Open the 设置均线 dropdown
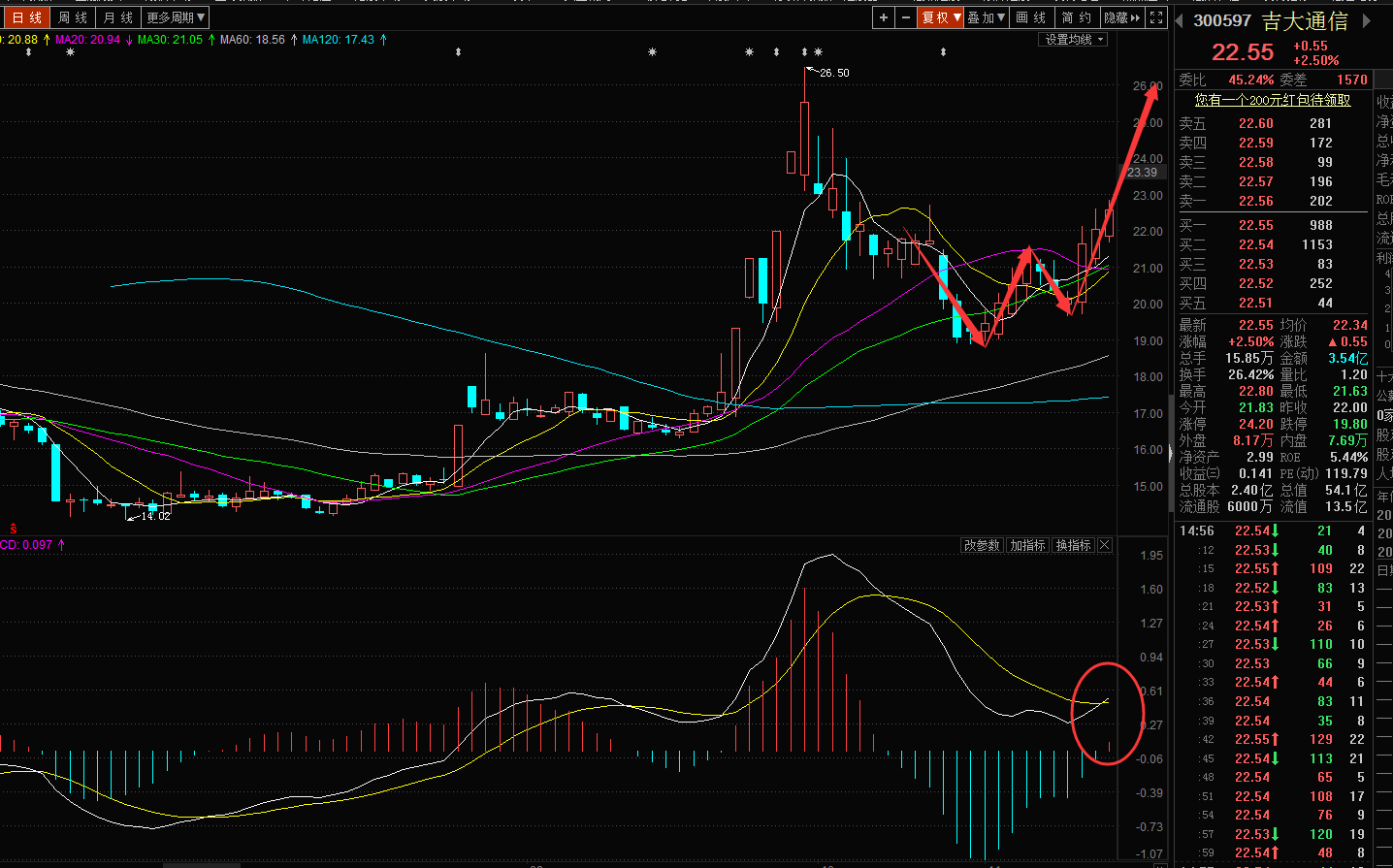Viewport: 1393px width, 868px height. pos(1075,40)
